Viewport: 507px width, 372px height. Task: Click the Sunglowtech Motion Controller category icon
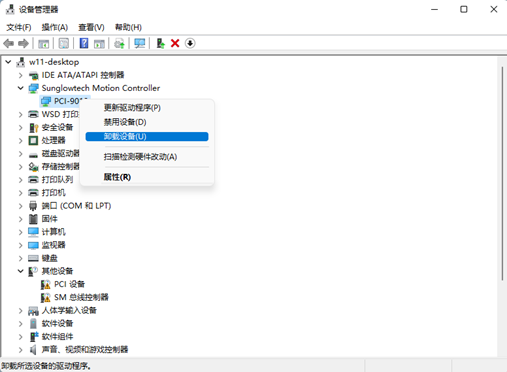tap(33, 88)
